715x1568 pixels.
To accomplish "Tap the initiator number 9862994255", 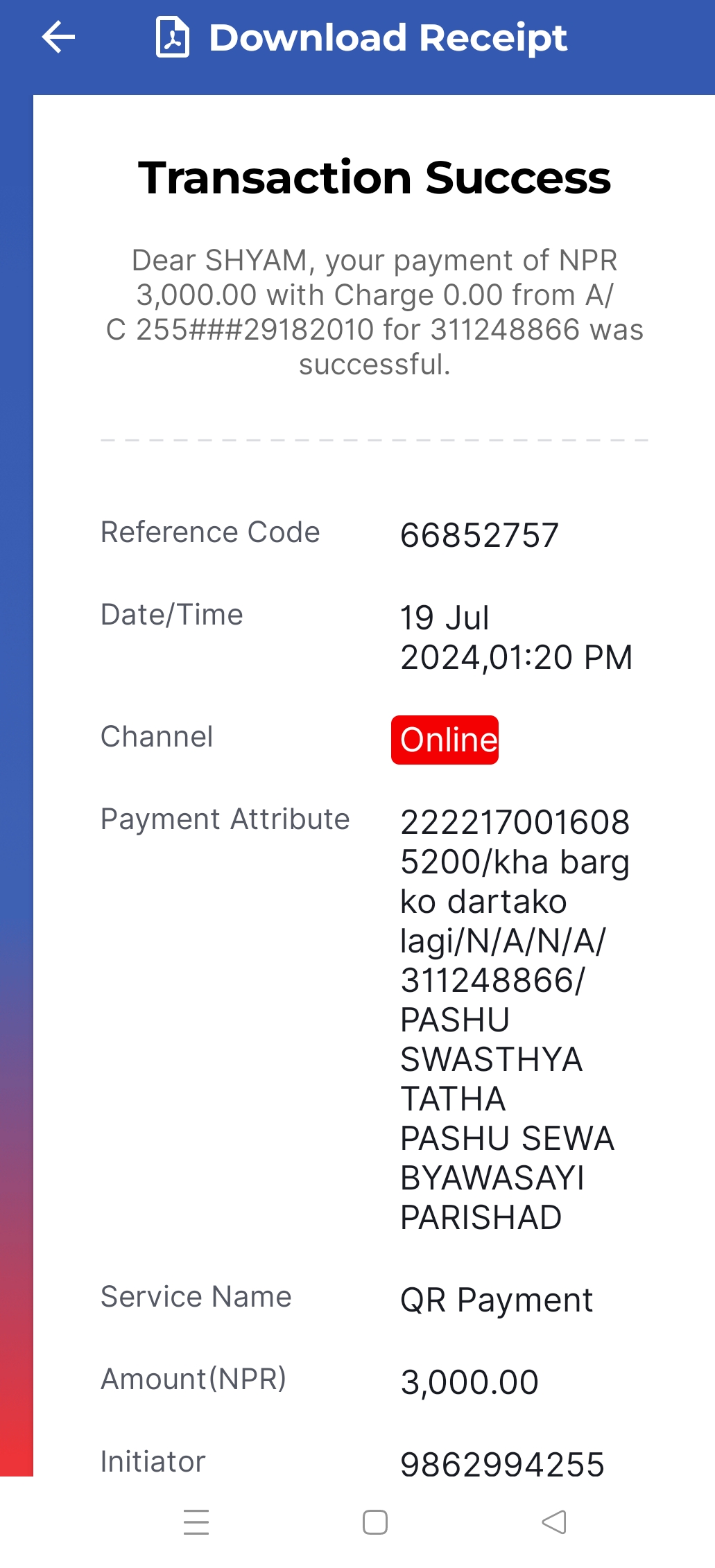I will coord(503,1465).
